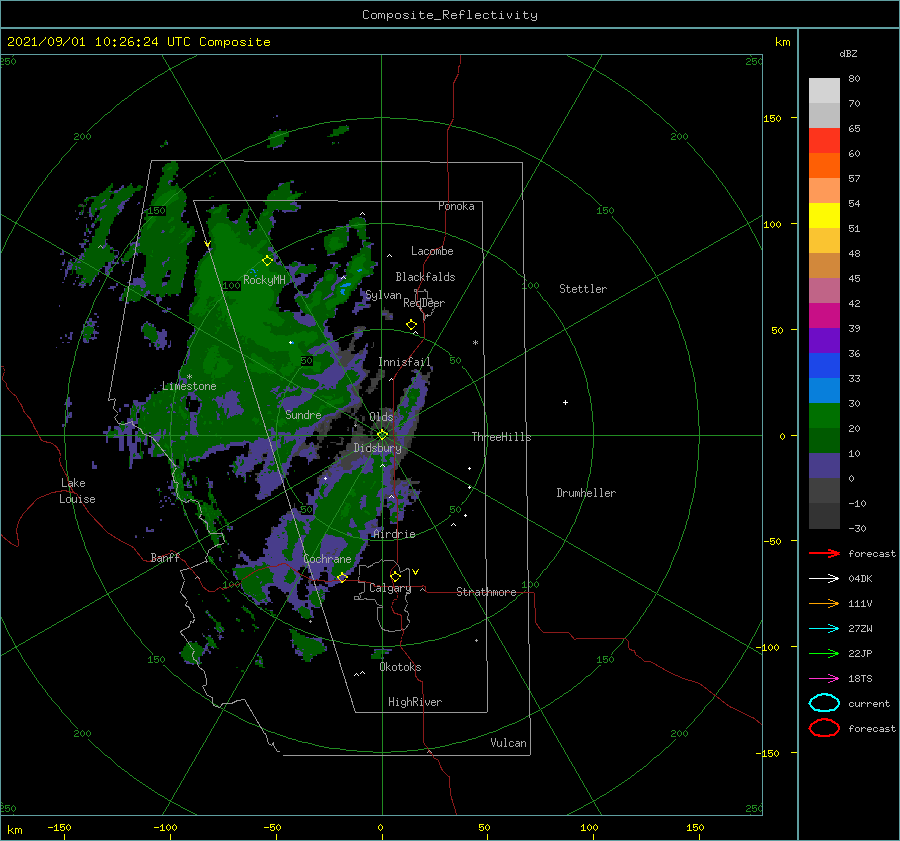Image resolution: width=900 pixels, height=841 pixels.
Task: Click the Innisfail city label
Action: tap(404, 362)
